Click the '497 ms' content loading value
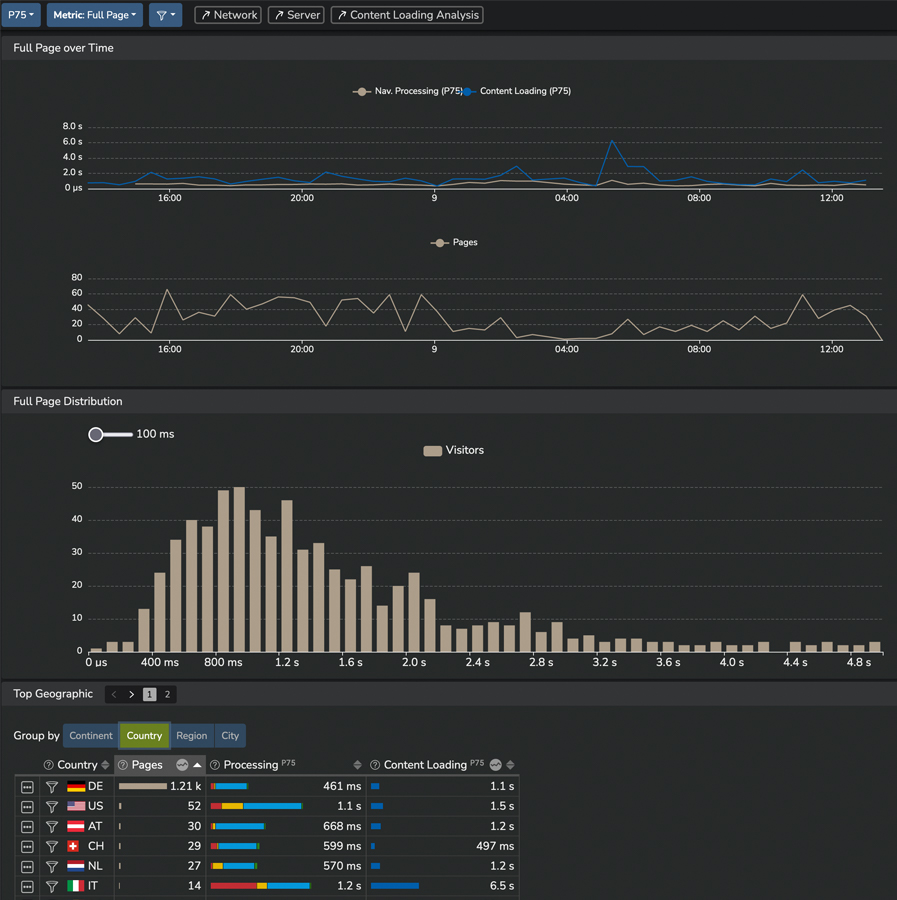 pos(495,846)
